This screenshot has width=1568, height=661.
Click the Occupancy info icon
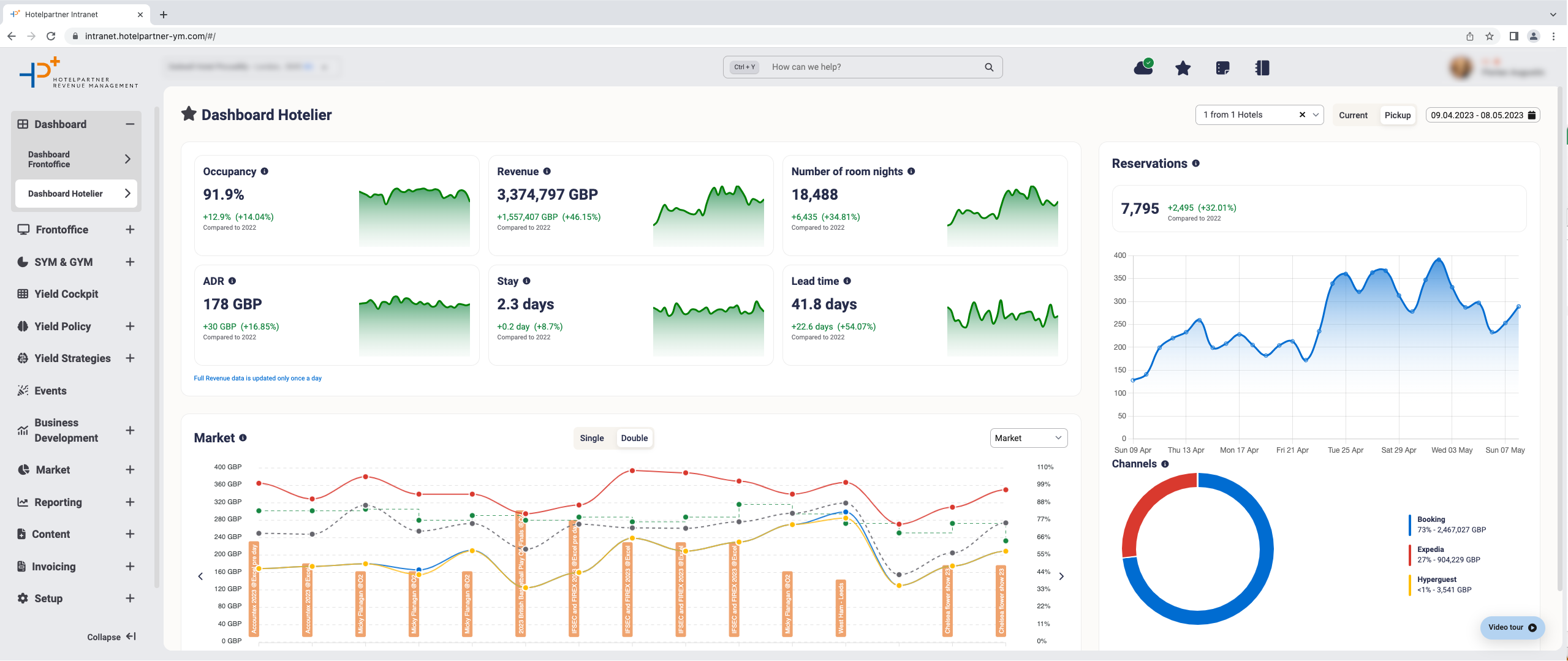coord(265,172)
